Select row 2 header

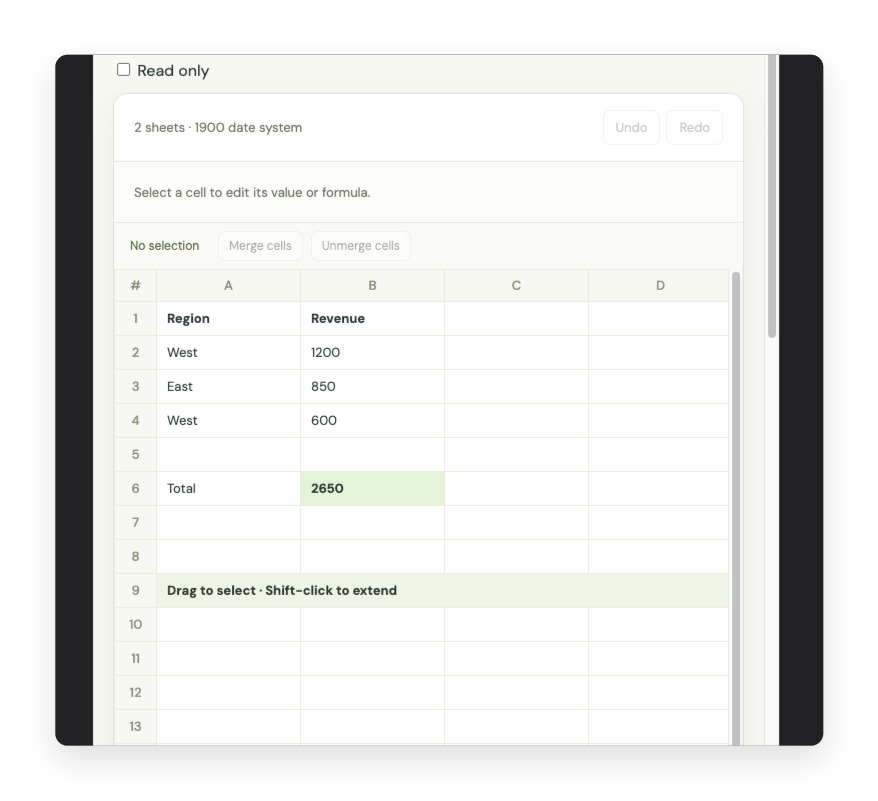pos(136,353)
